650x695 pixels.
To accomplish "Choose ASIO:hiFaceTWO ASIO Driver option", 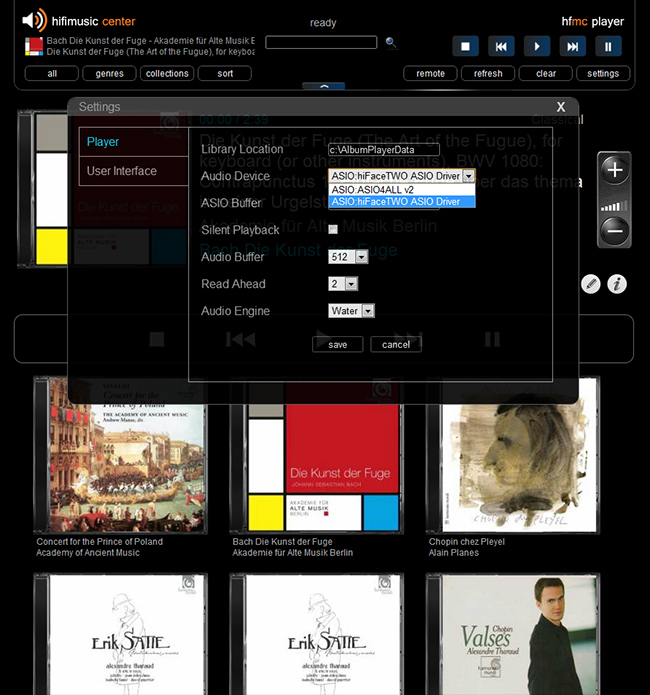I will (402, 202).
